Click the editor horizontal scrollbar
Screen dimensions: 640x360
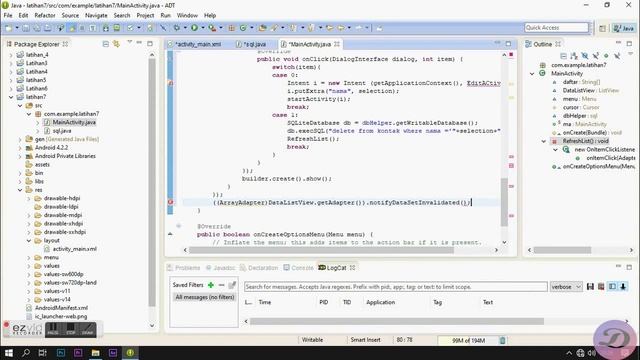tap(322, 250)
